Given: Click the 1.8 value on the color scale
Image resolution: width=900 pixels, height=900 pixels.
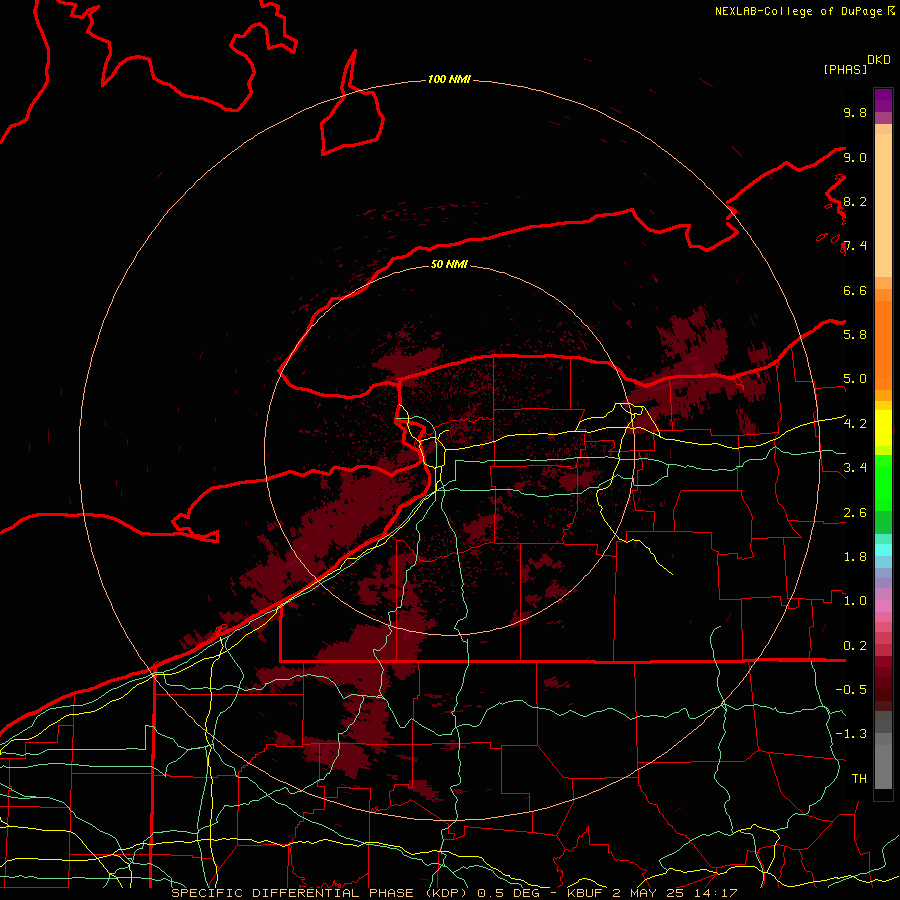Looking at the screenshot, I should (855, 557).
